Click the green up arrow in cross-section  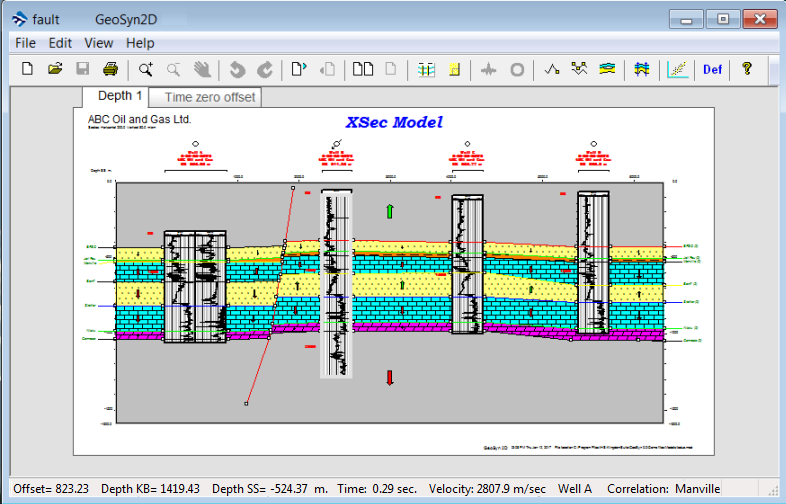point(390,210)
